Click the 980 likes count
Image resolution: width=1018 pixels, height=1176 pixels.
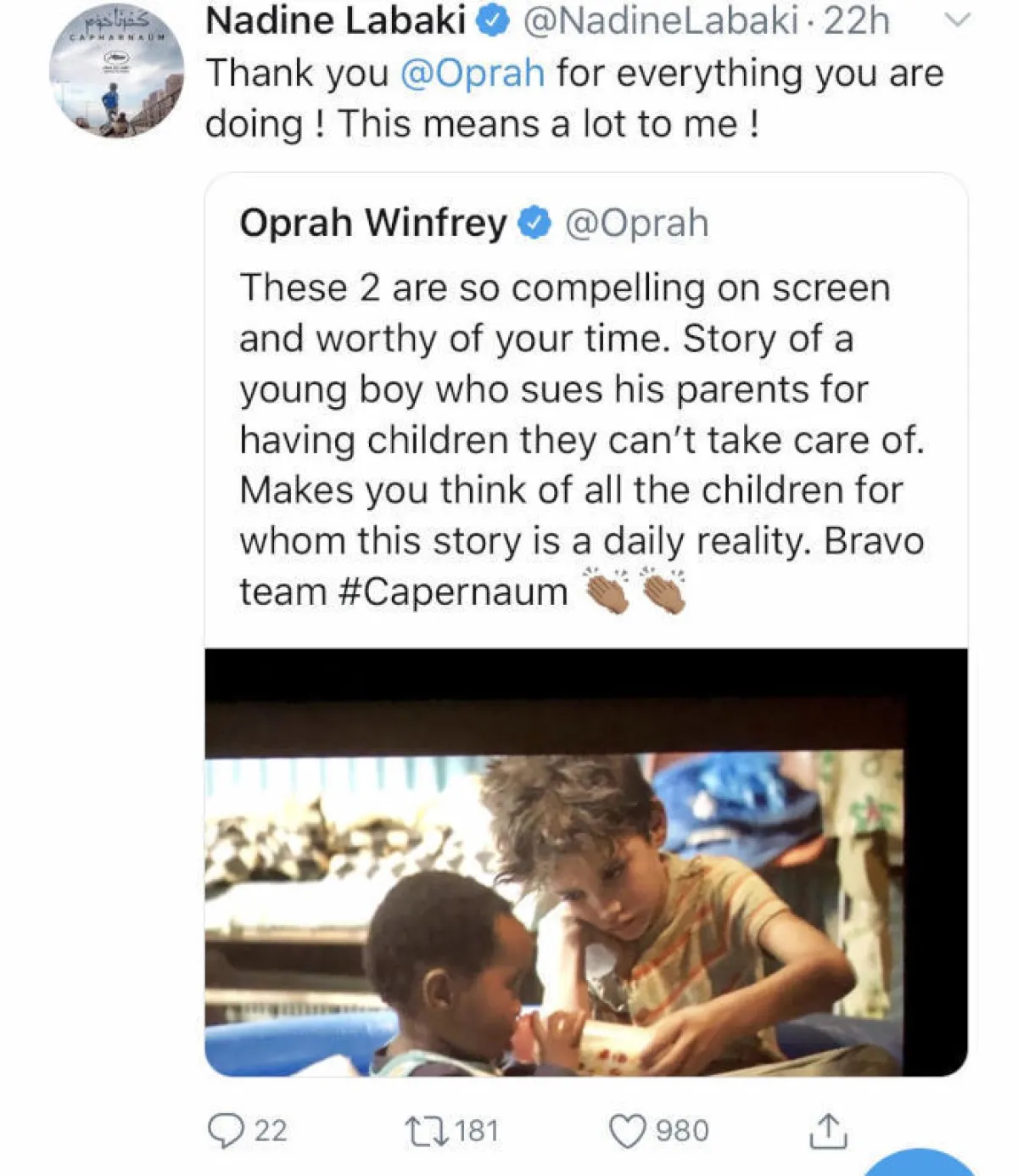coord(682,1131)
